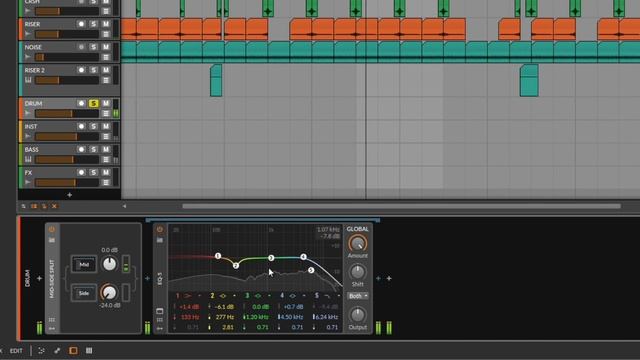Select band 4 bell type icon
The height and width of the screenshot is (360, 640).
[x=292, y=296]
